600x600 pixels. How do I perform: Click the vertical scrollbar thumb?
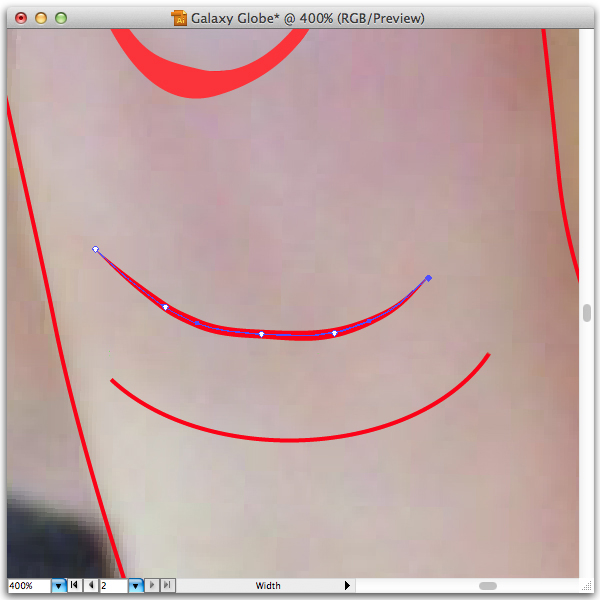point(587,313)
